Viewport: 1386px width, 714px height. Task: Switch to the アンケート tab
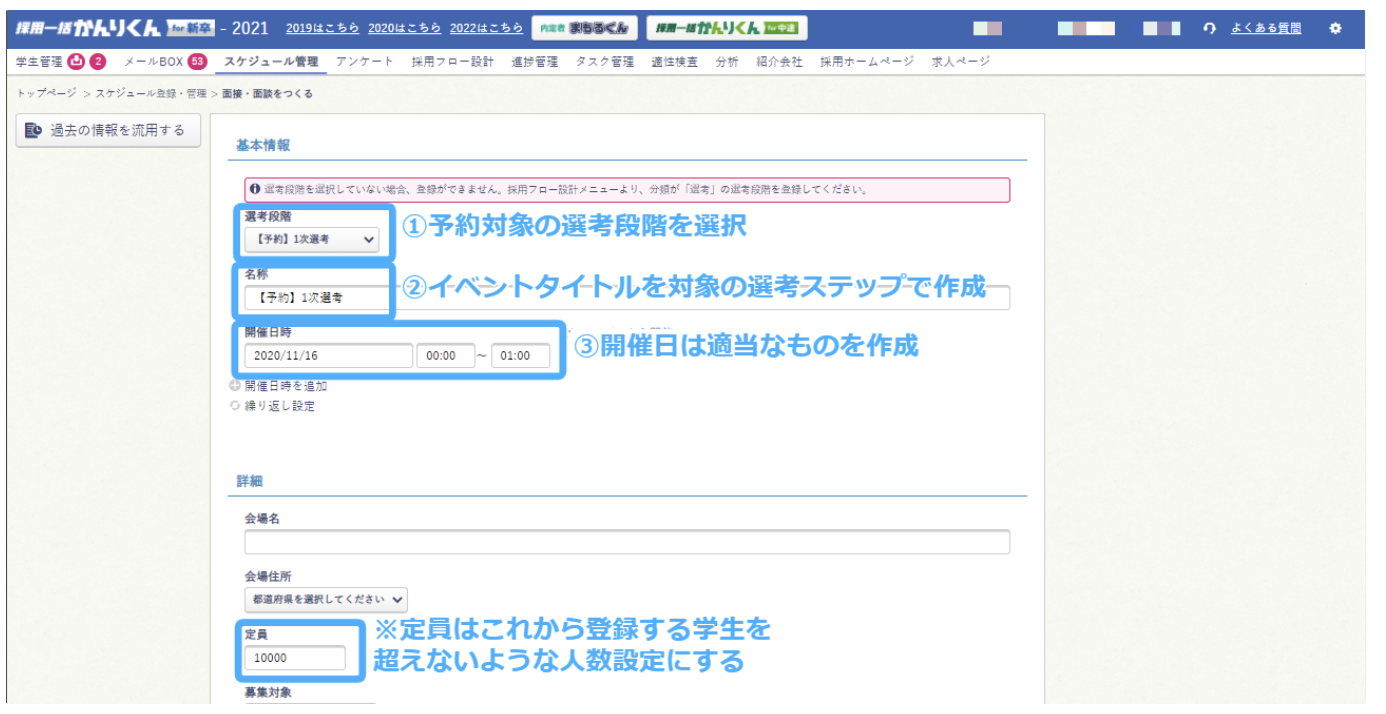[362, 61]
